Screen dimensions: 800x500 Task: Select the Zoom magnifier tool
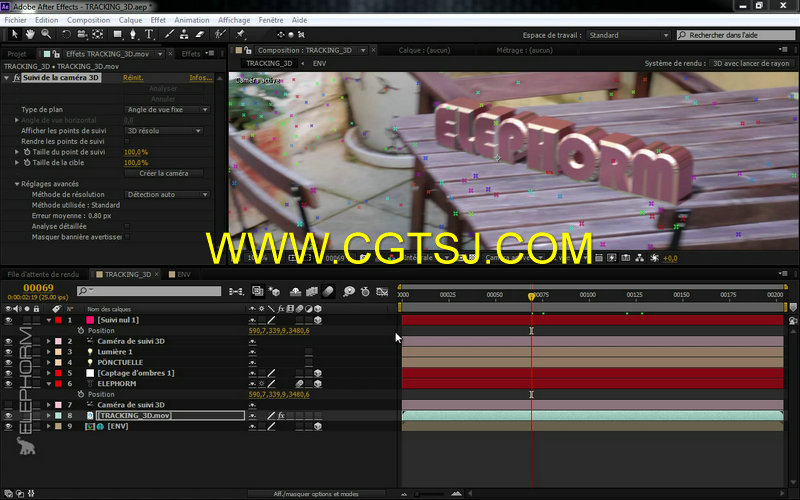point(46,34)
